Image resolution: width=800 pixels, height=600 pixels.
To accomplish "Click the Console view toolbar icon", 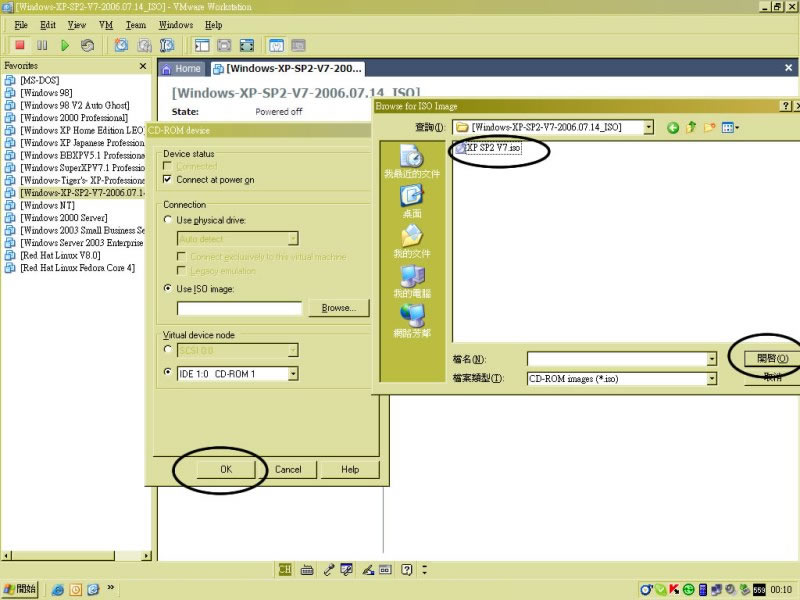I will point(298,45).
